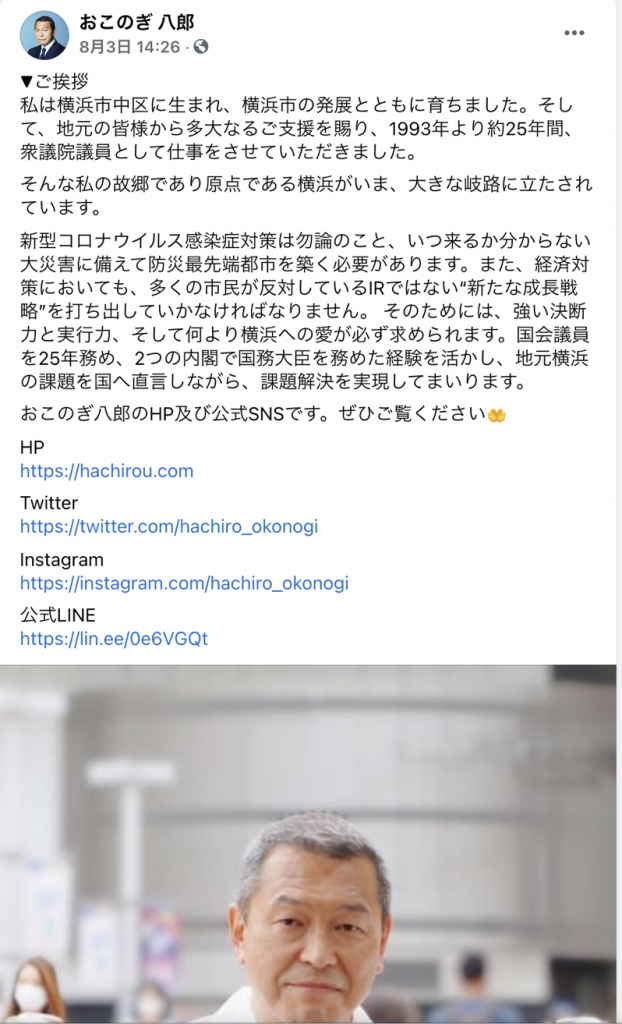Click the "Instagram" label text
622x1024 pixels.
tap(61, 560)
